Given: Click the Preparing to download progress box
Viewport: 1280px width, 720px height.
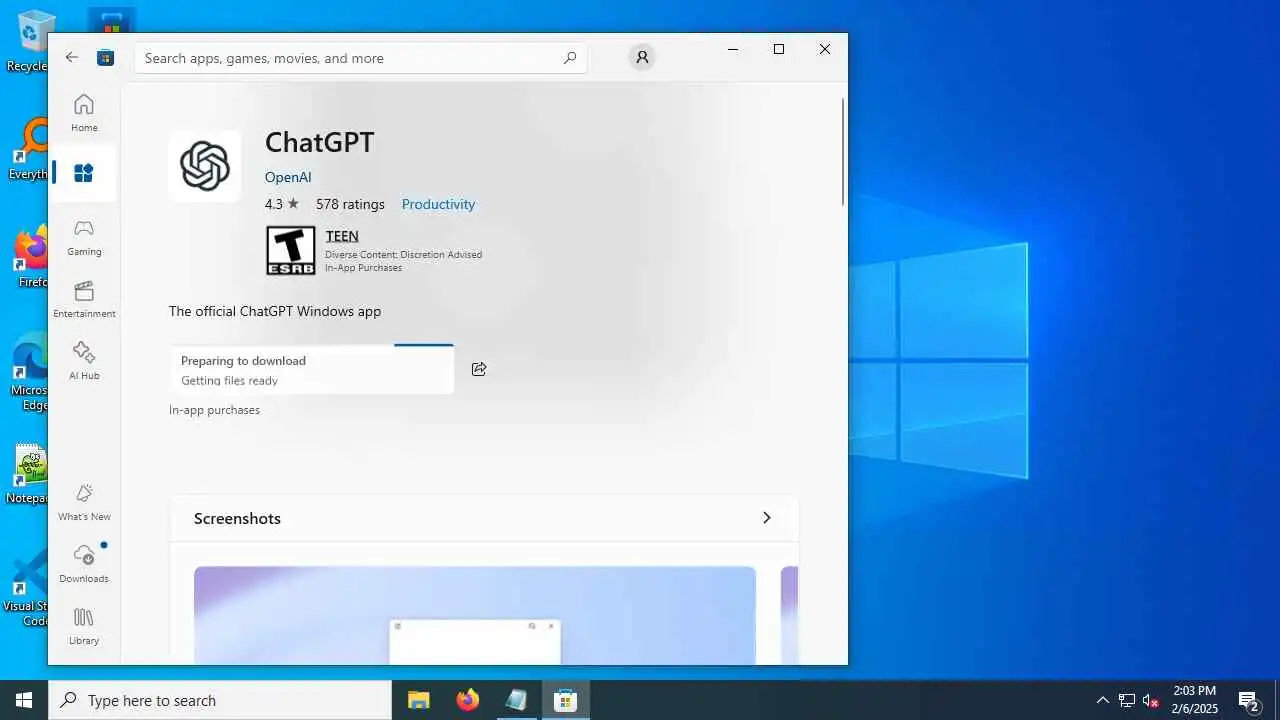Looking at the screenshot, I should [312, 370].
